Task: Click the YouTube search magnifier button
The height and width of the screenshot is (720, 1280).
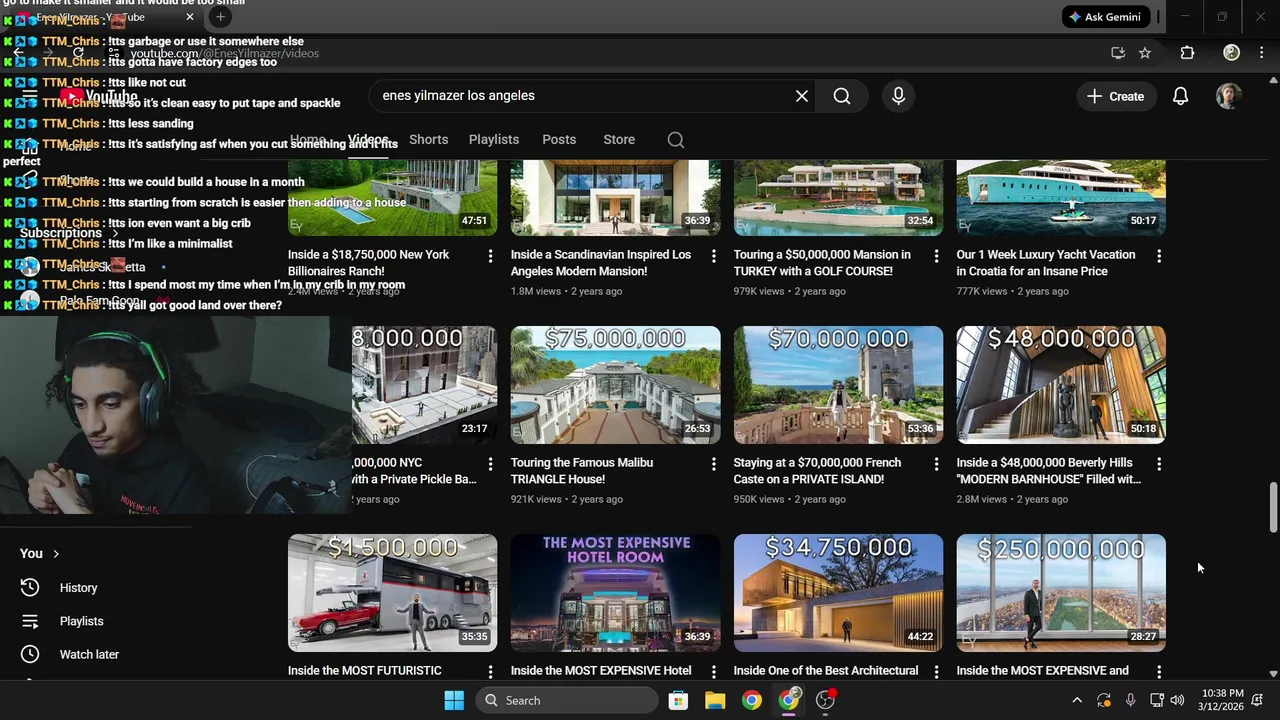Action: 842,96
